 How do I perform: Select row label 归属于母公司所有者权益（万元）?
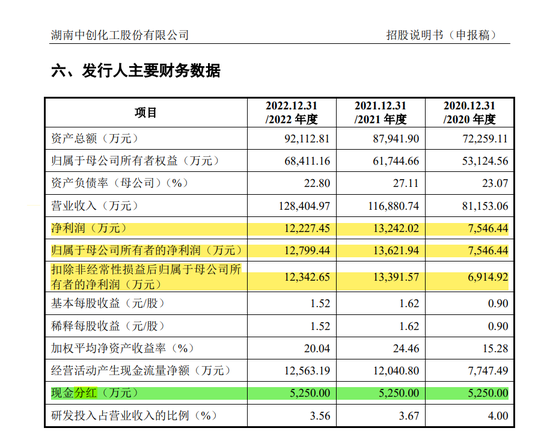pyautogui.click(x=135, y=161)
